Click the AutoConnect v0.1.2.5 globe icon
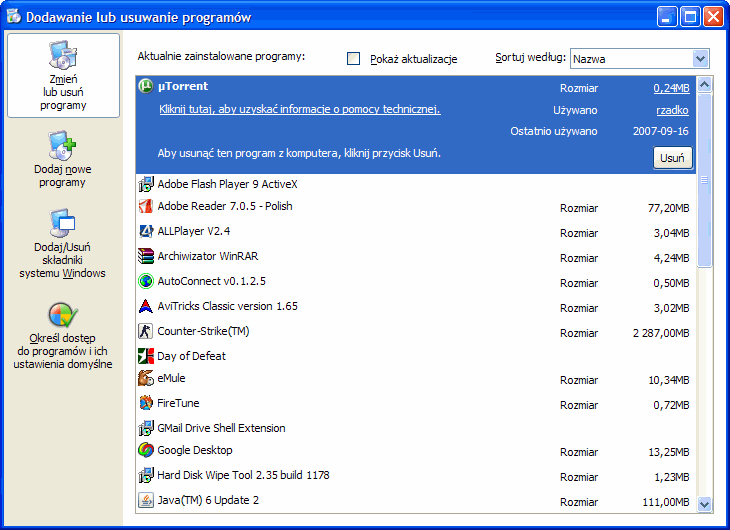Screen dimensions: 730x530 [146, 281]
